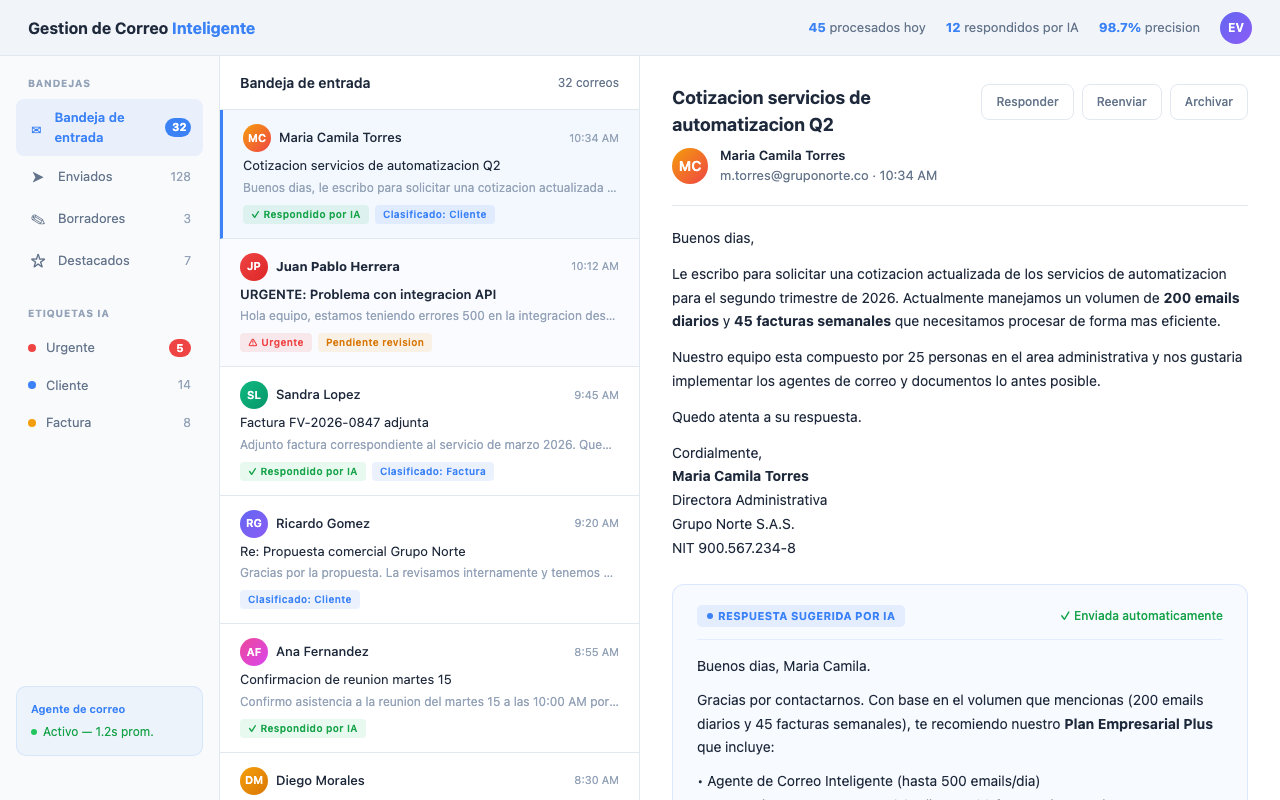This screenshot has height=800, width=1280.
Task: Open Maria Camila Torres avatar in email header
Action: (x=690, y=166)
